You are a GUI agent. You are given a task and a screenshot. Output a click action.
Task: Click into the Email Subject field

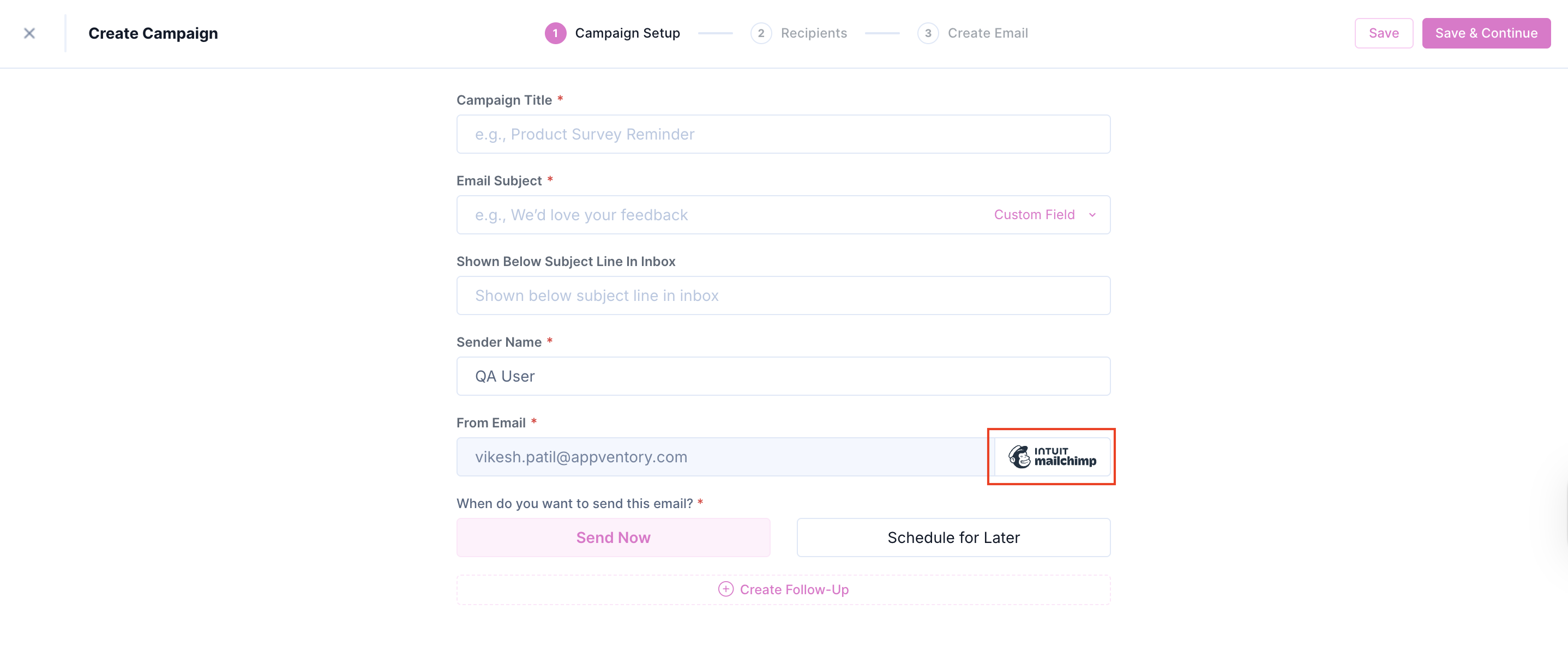pos(718,215)
